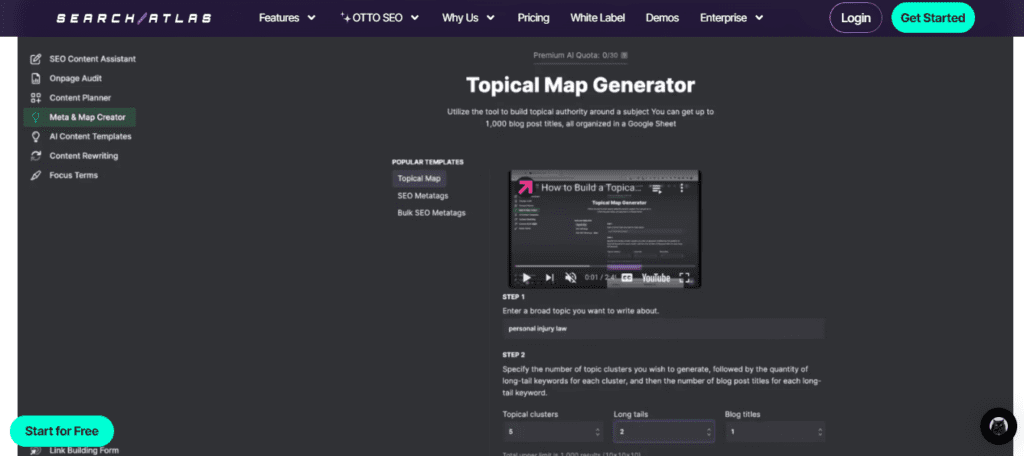Click the Premium AI Quota text
The height and width of the screenshot is (456, 1024).
coord(575,56)
